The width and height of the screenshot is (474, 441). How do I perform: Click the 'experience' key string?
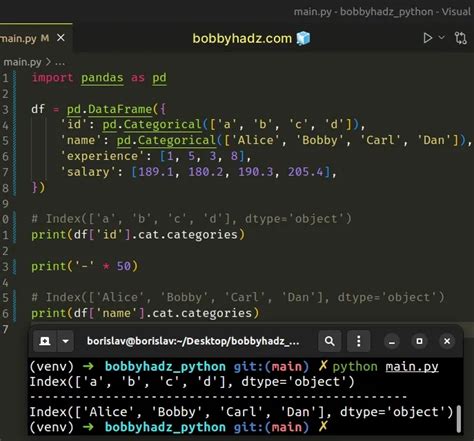point(102,156)
